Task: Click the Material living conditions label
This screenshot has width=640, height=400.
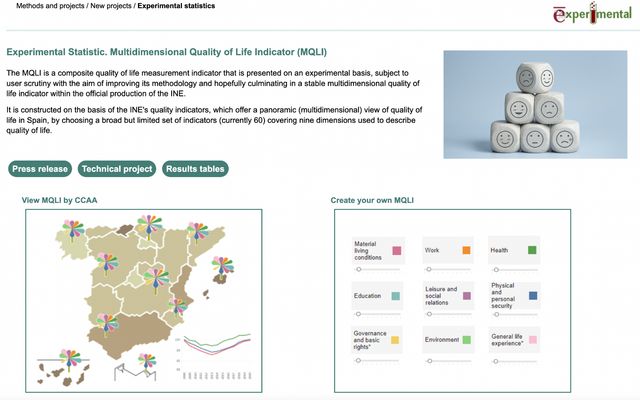Action: click(368, 251)
